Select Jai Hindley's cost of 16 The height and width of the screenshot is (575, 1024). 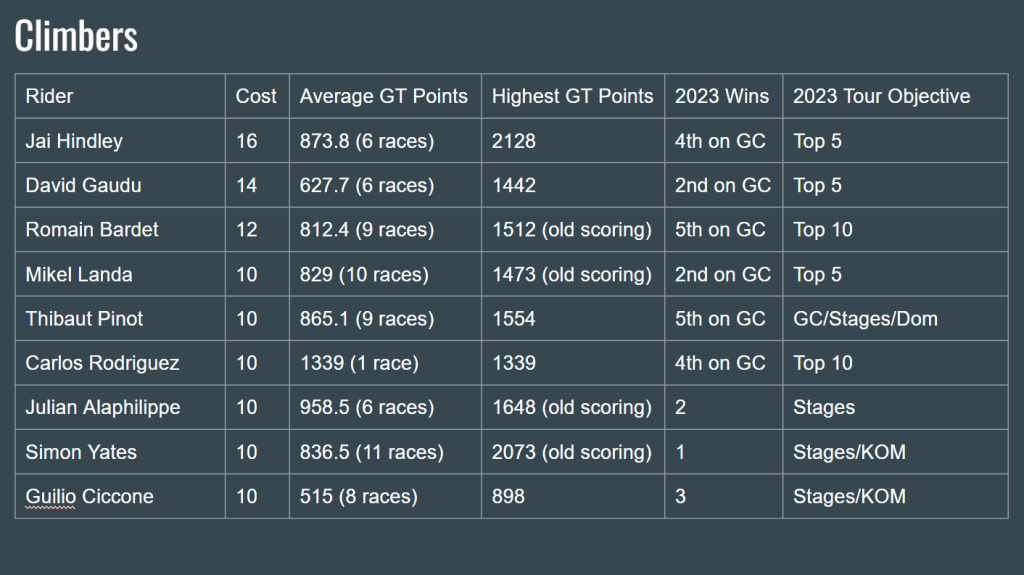tap(247, 141)
